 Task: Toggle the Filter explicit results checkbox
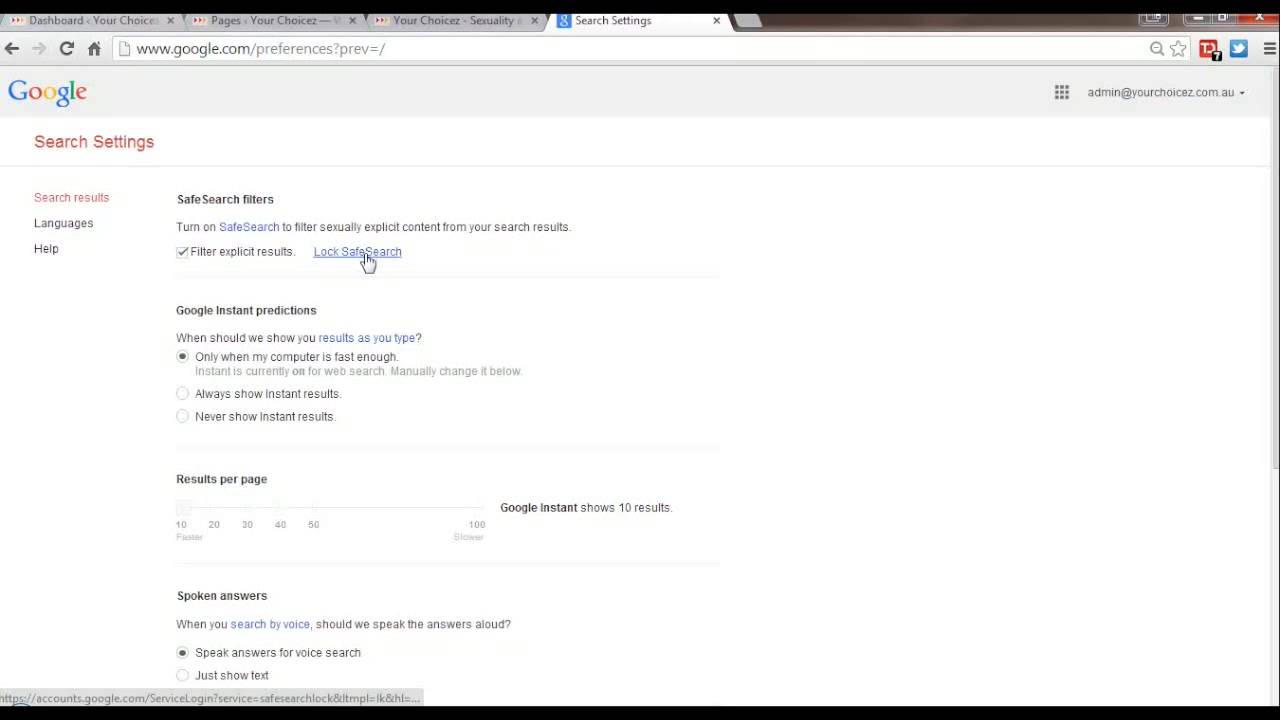click(182, 252)
